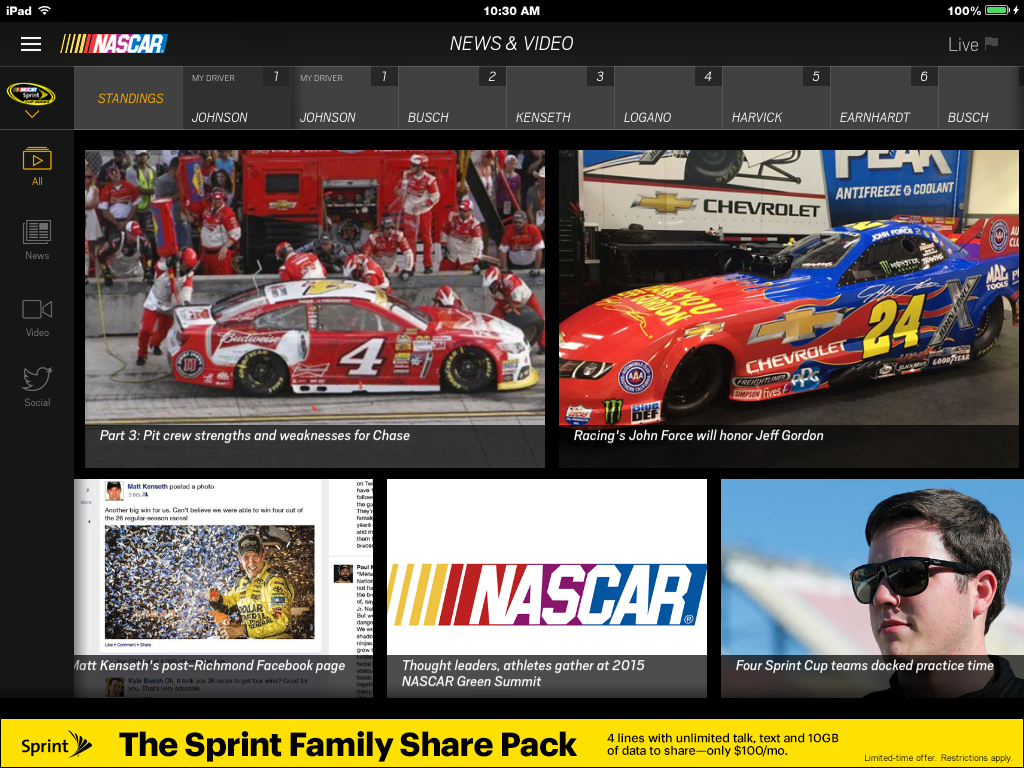Image resolution: width=1024 pixels, height=768 pixels.
Task: Tap 'Thought leaders, athletes gather' caption
Action: point(523,673)
